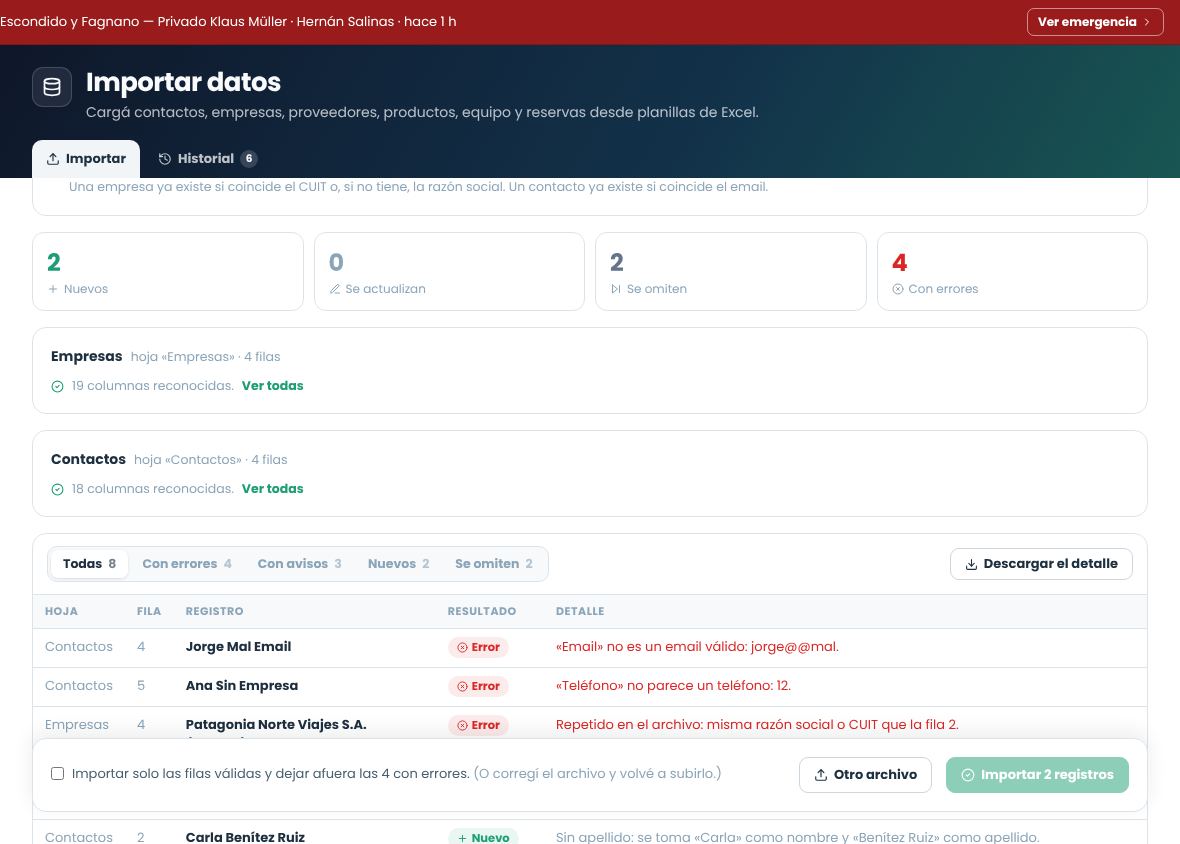Click the Error badge for Ana Sin Empresa
Viewport: 1180px width, 844px height.
click(x=479, y=687)
